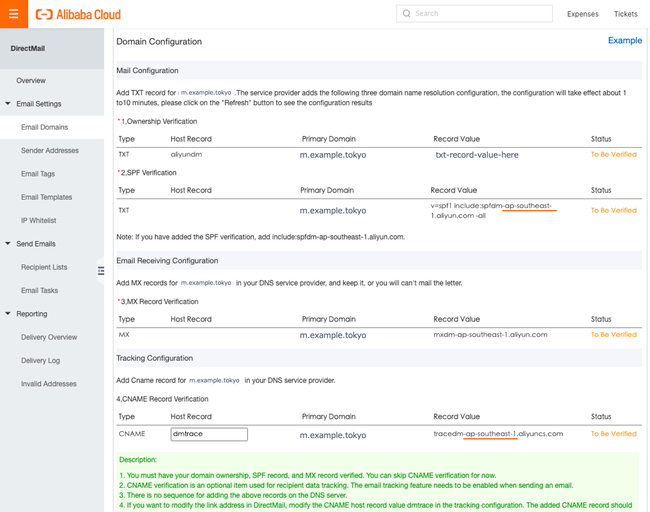Click the Ownership Verification 'To Be Verified' status

pyautogui.click(x=613, y=155)
